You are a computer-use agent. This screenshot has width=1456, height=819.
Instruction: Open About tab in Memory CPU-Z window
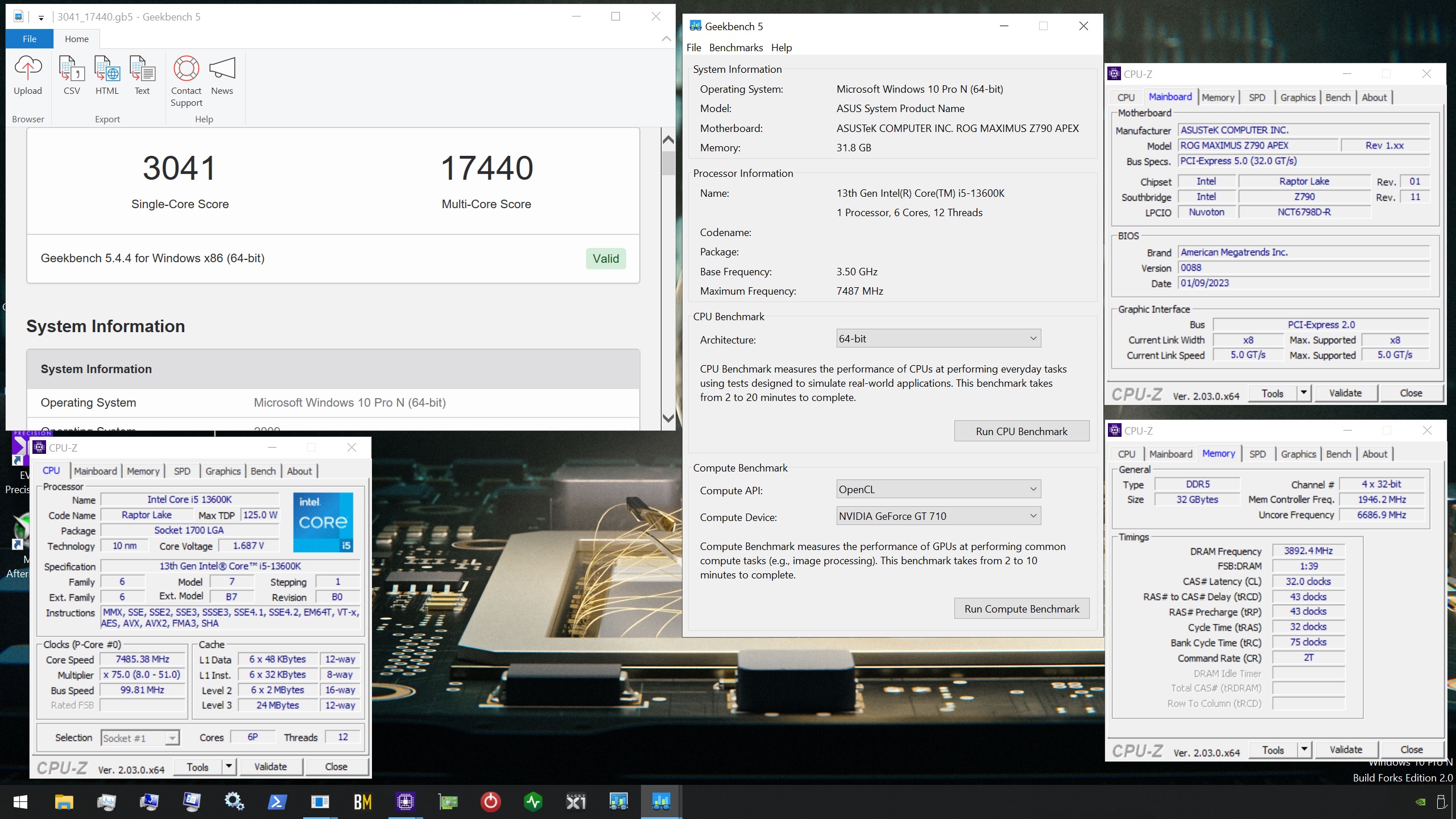(1375, 454)
